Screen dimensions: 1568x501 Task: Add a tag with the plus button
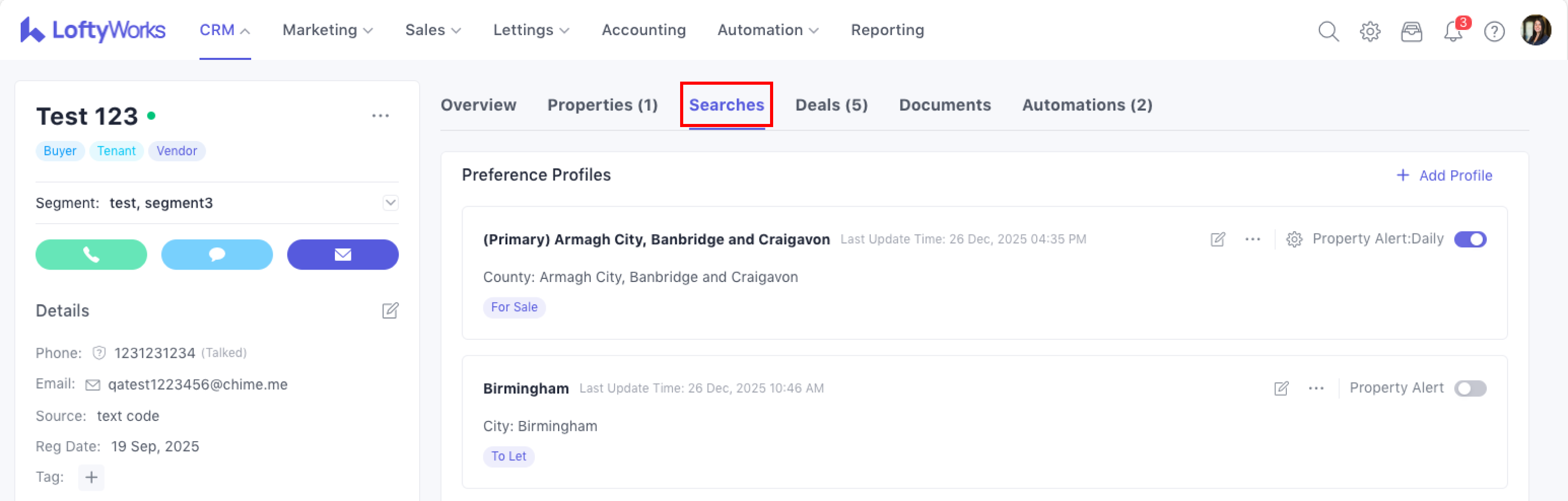(91, 477)
